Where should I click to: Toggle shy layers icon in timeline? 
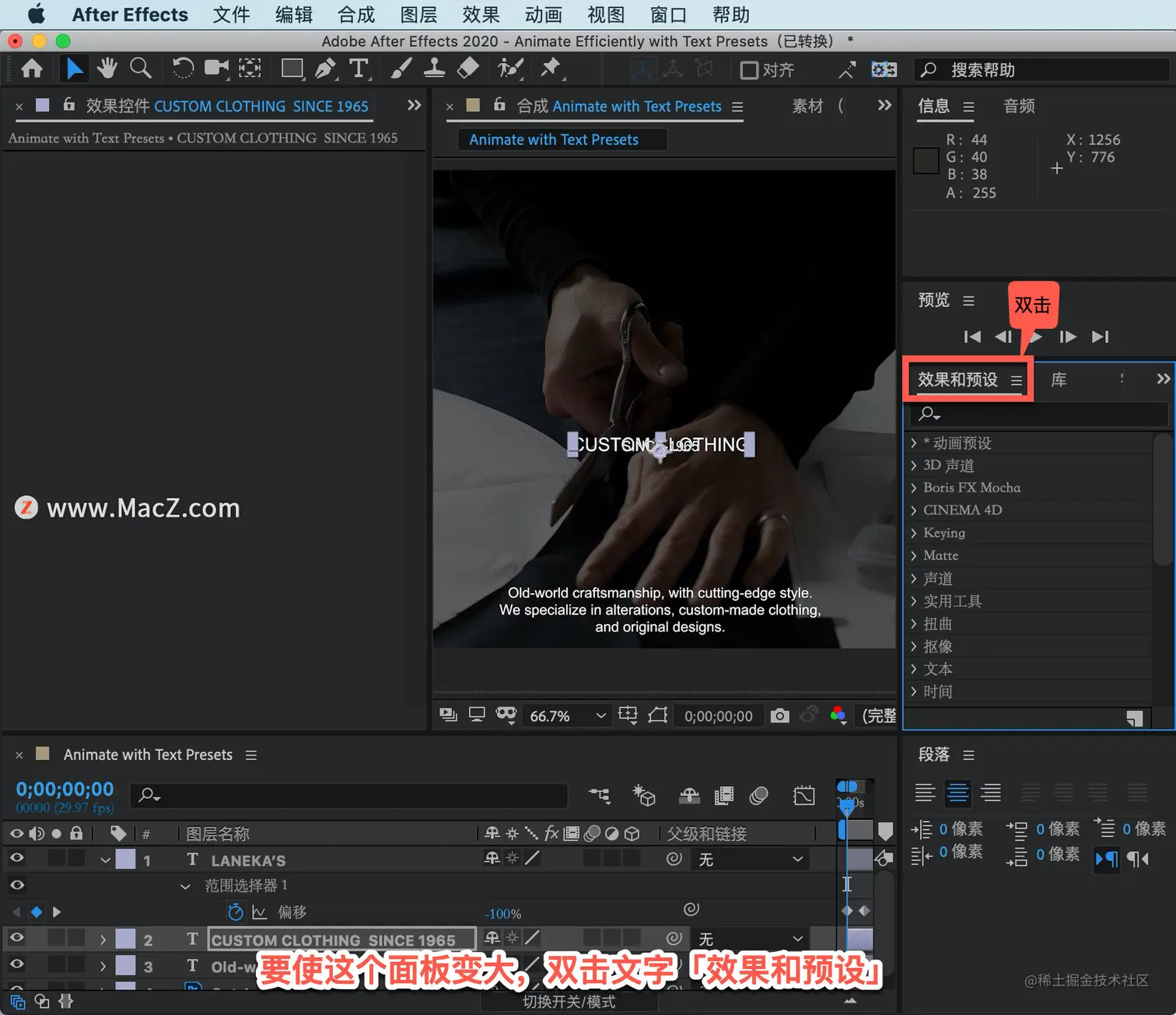(689, 795)
